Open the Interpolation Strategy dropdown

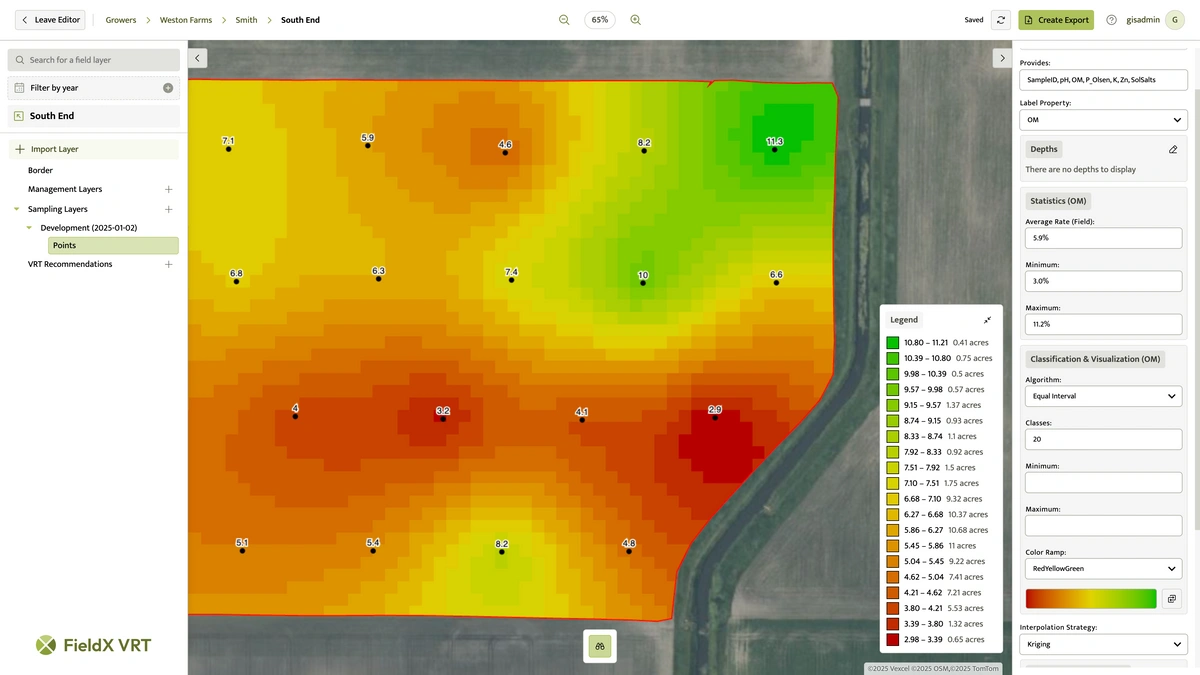coord(1103,644)
